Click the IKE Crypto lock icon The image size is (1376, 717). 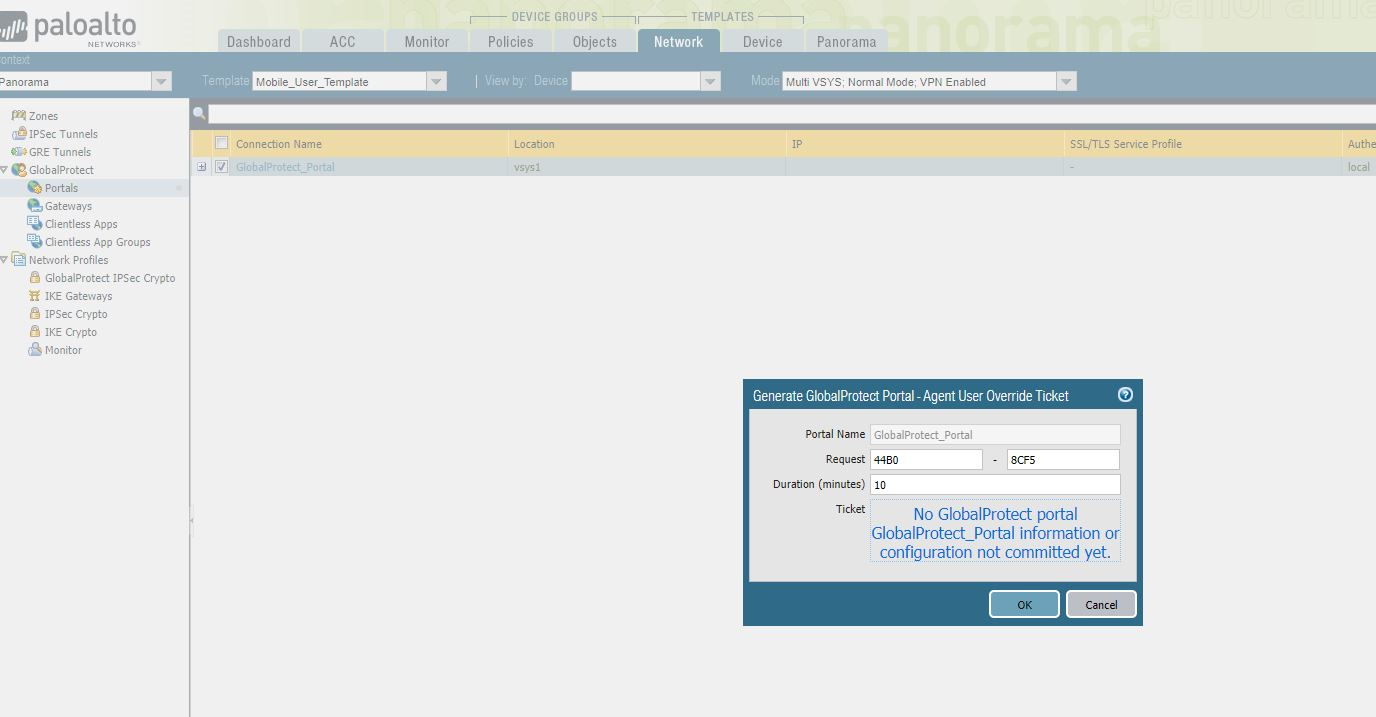[35, 332]
